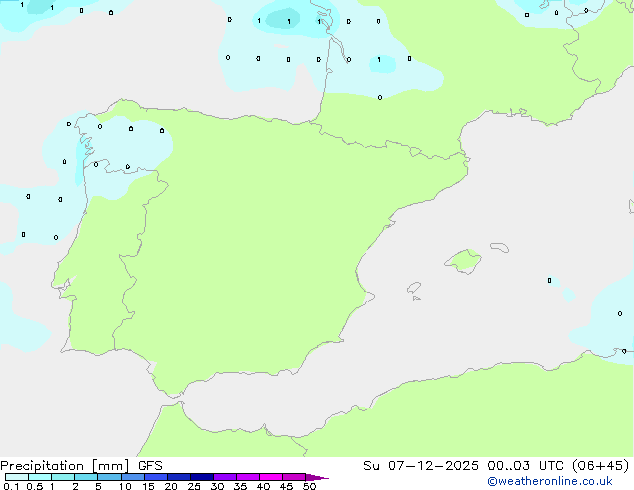The width and height of the screenshot is (634, 490).
Task: Click the 2 mm legend color swatch
Action: pyautogui.click(x=86, y=477)
